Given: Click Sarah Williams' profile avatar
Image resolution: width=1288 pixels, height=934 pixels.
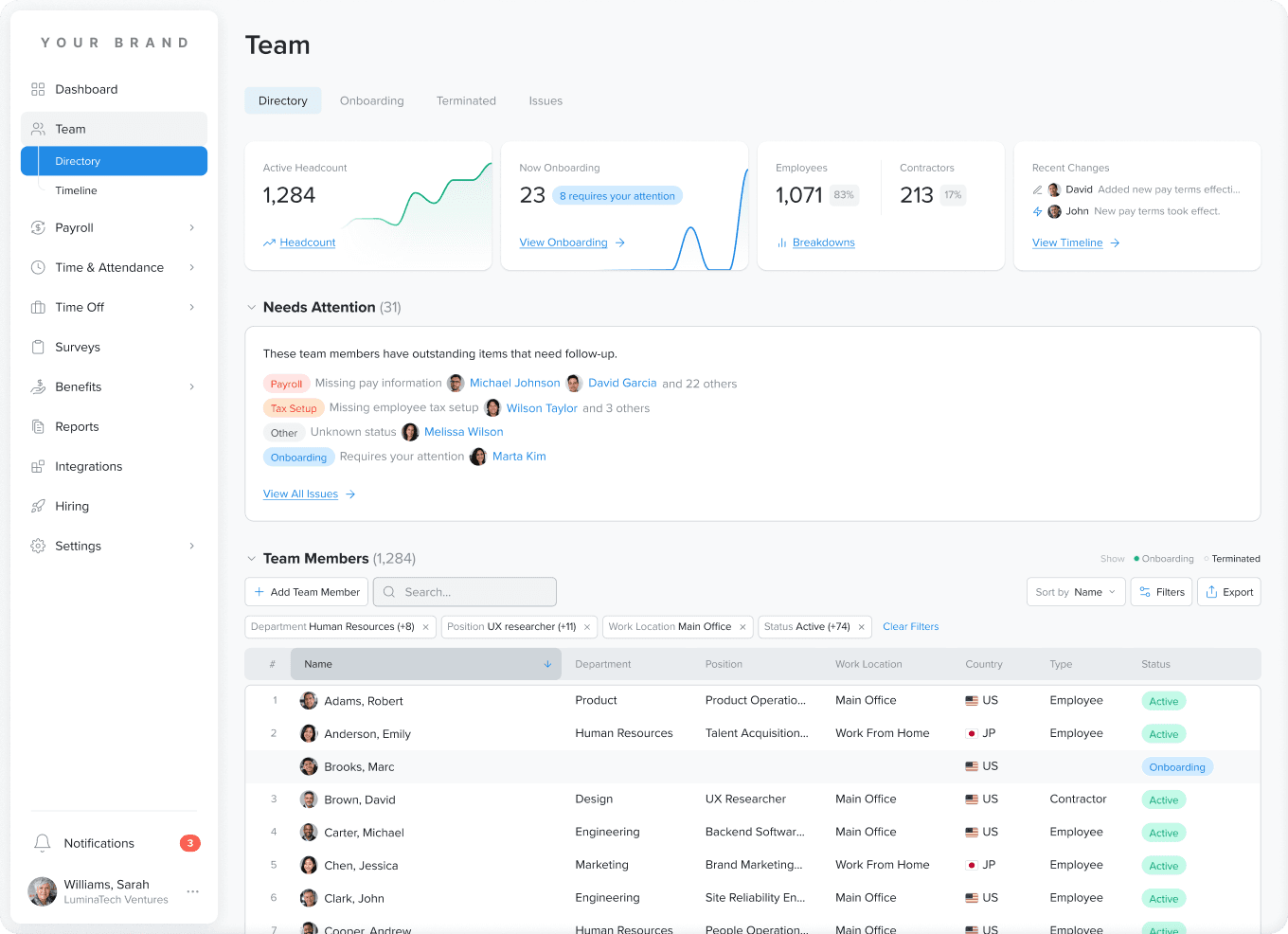Looking at the screenshot, I should click(43, 891).
